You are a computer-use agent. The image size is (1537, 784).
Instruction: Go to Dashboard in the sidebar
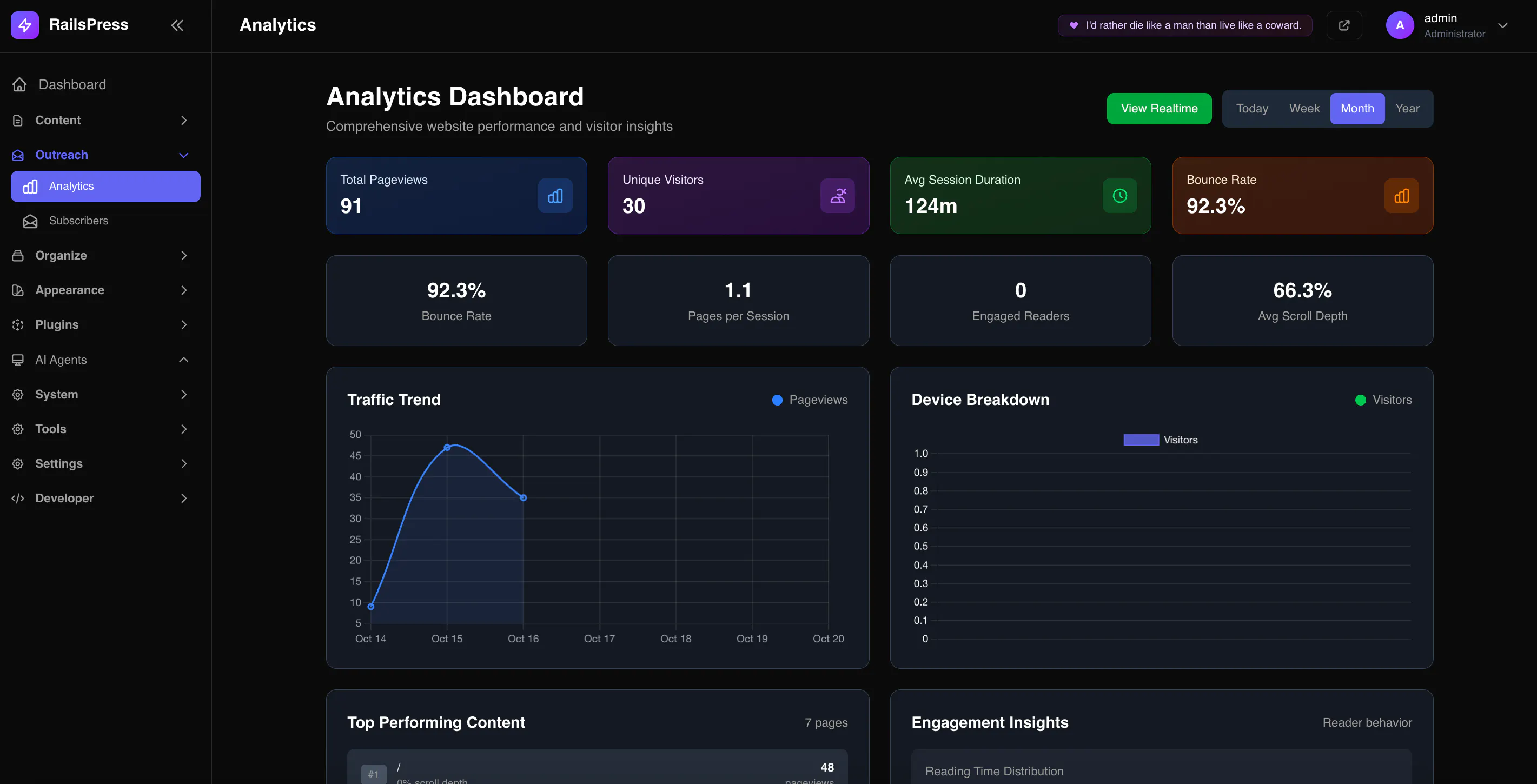[105, 85]
